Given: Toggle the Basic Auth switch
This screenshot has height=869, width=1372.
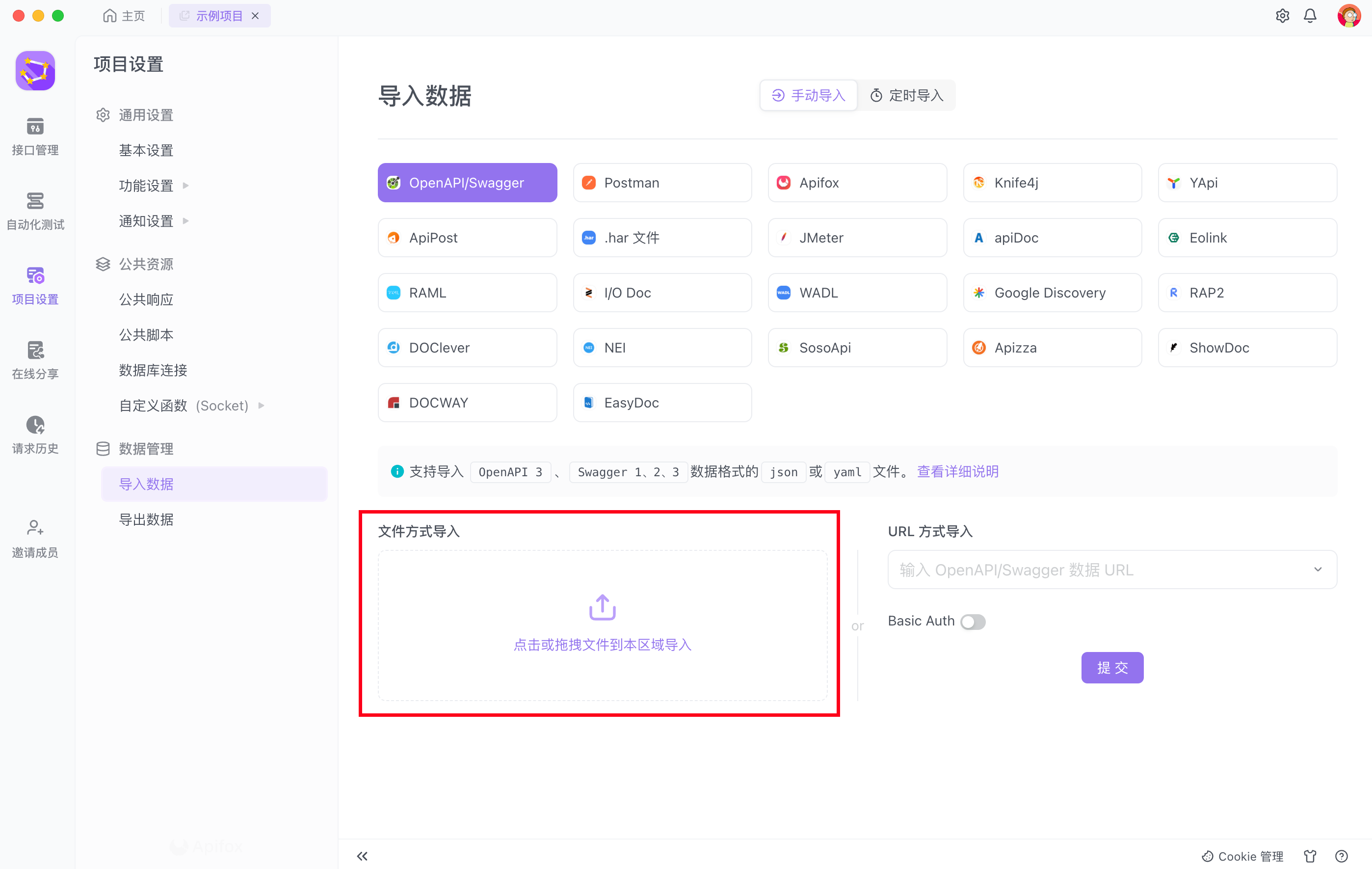Looking at the screenshot, I should tap(973, 622).
